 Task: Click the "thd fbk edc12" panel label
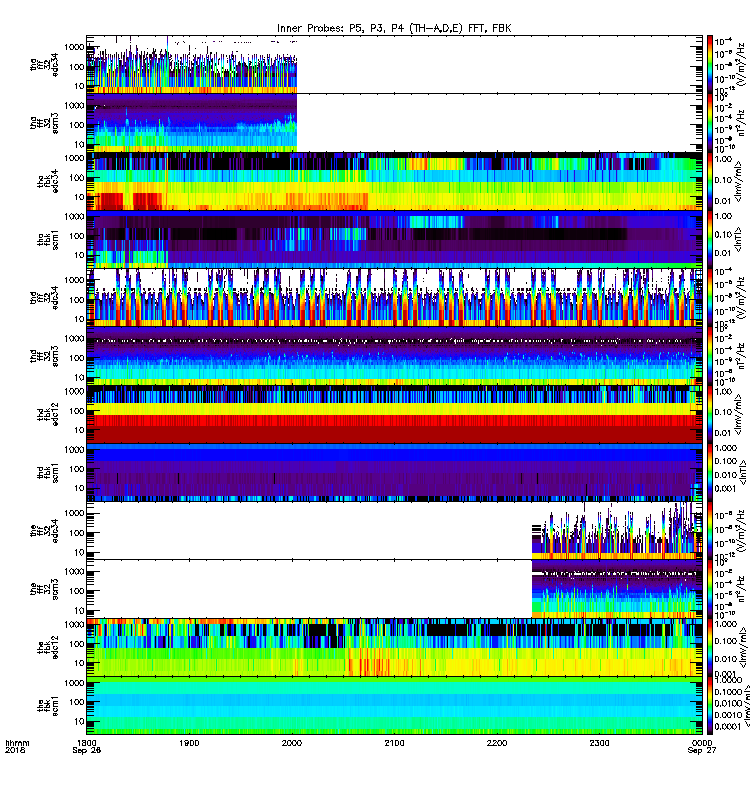[48, 414]
